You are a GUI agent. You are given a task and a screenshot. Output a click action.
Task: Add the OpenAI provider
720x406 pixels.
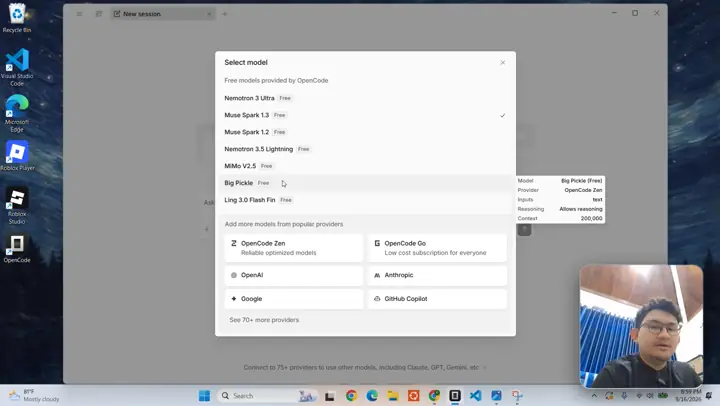(294, 276)
